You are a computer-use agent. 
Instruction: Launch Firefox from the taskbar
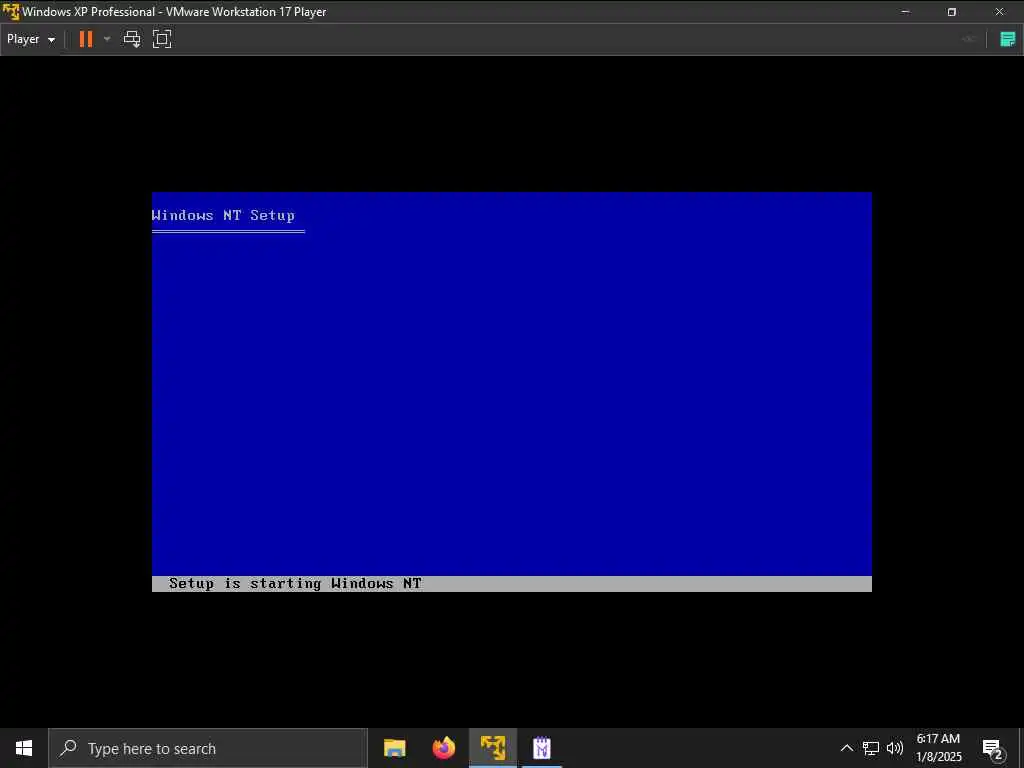(x=443, y=748)
